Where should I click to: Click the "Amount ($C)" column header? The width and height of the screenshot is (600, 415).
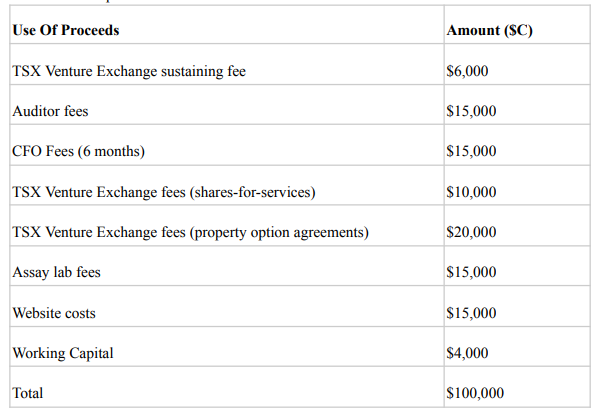[x=489, y=30]
